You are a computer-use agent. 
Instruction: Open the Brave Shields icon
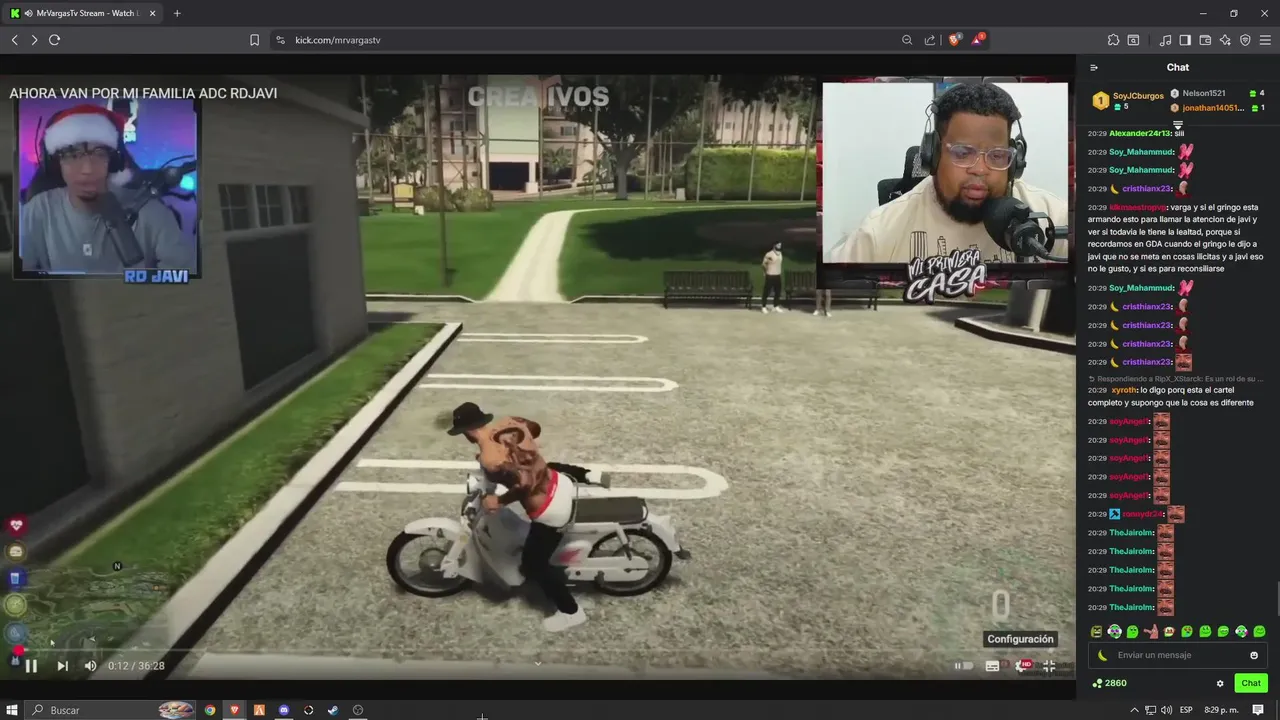[955, 40]
